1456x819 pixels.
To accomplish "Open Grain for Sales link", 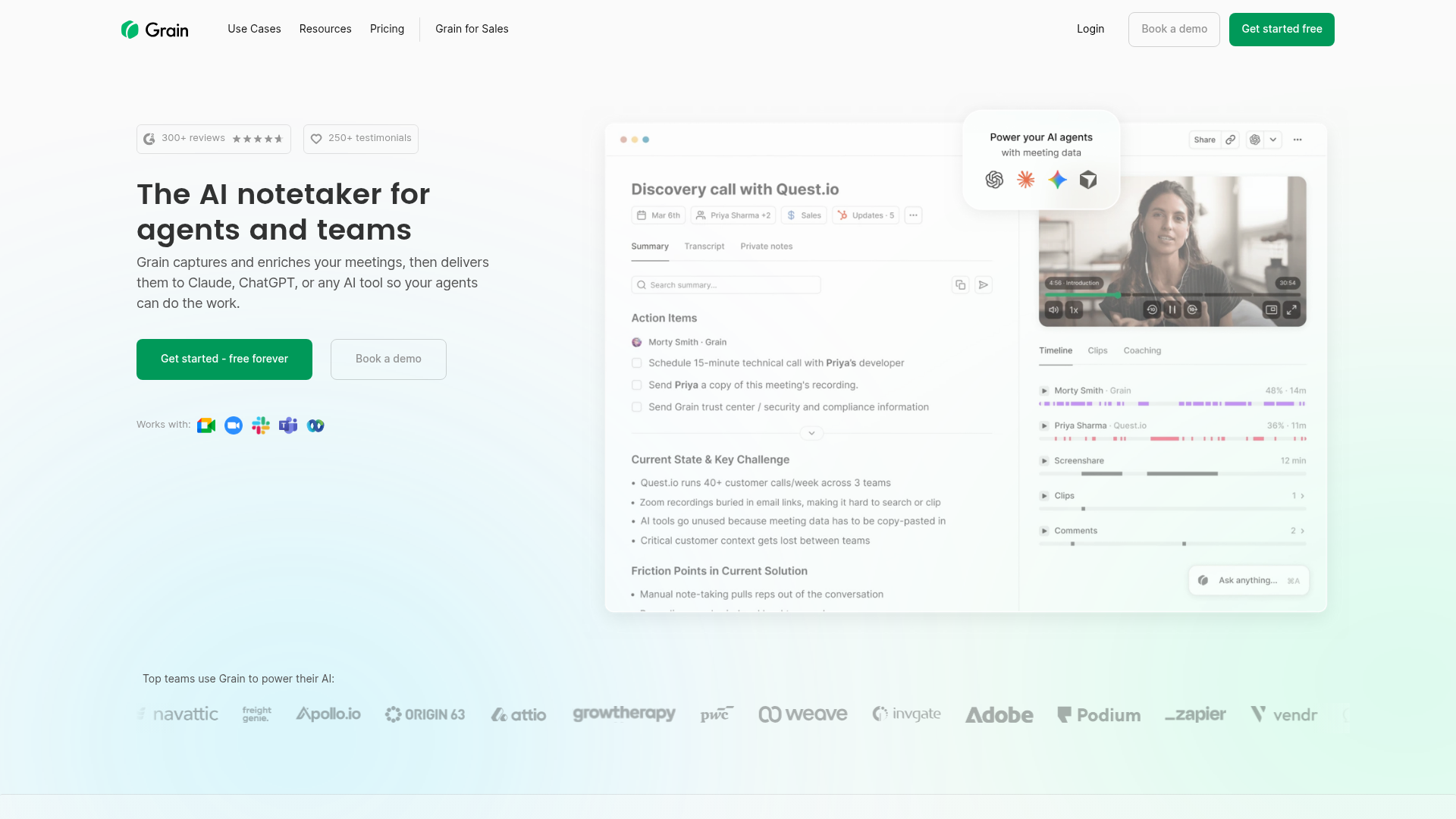I will pyautogui.click(x=472, y=29).
